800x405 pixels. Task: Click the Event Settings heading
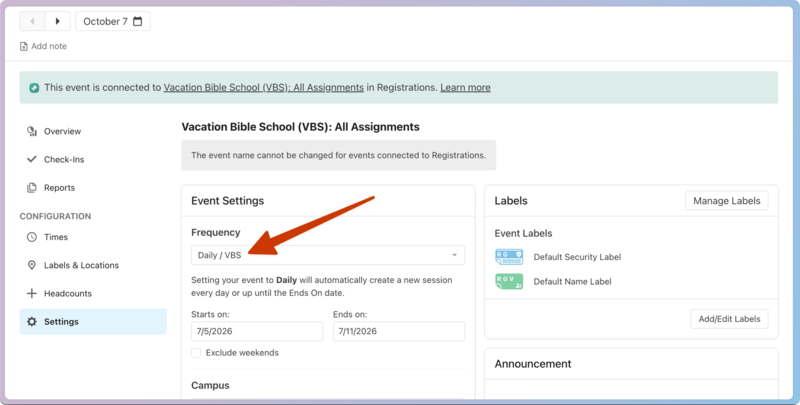pos(228,201)
